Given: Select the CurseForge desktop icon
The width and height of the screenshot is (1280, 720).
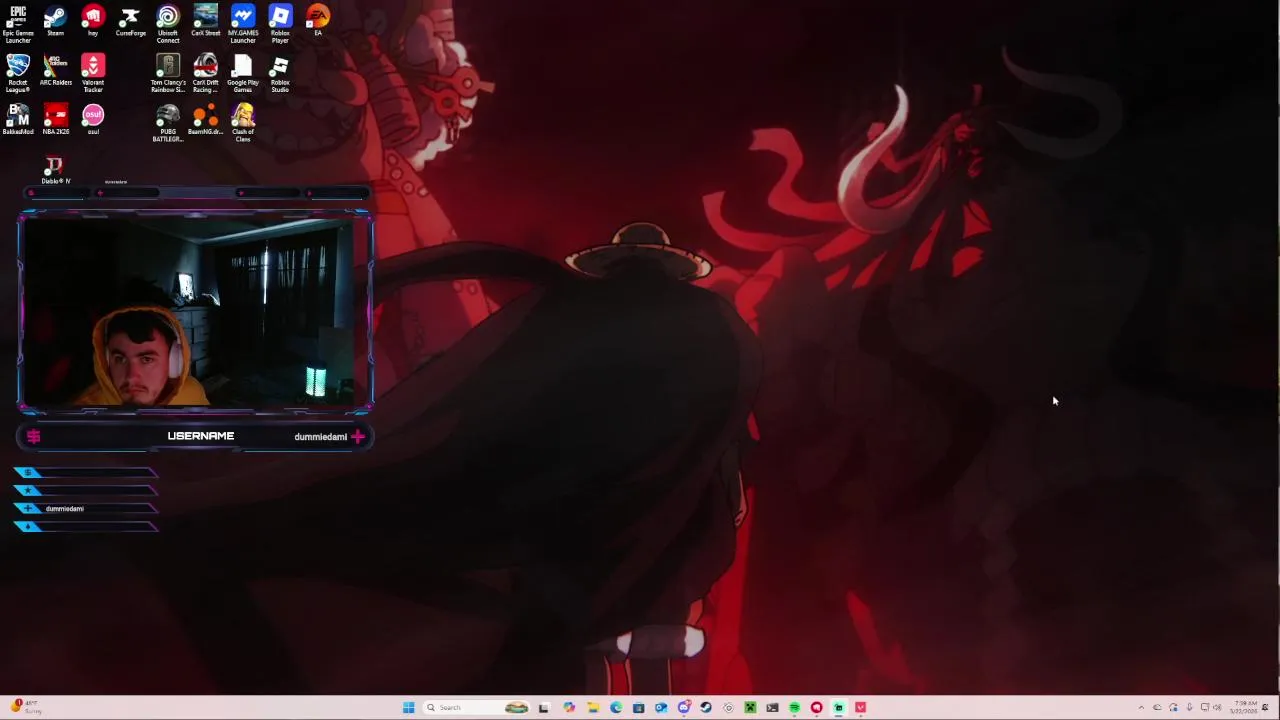Looking at the screenshot, I should pyautogui.click(x=130, y=21).
